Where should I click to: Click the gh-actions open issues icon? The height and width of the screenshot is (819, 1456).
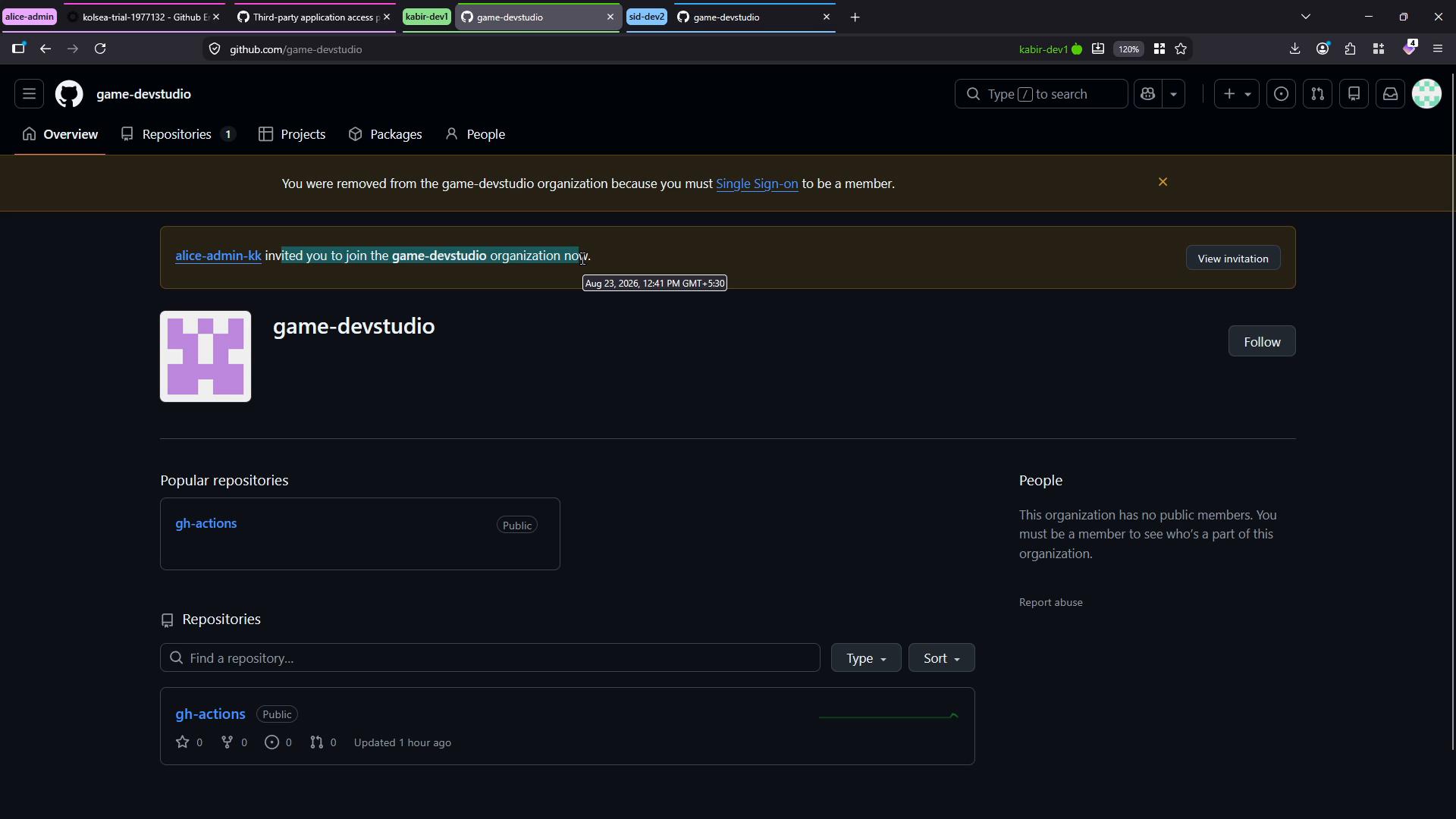(271, 742)
